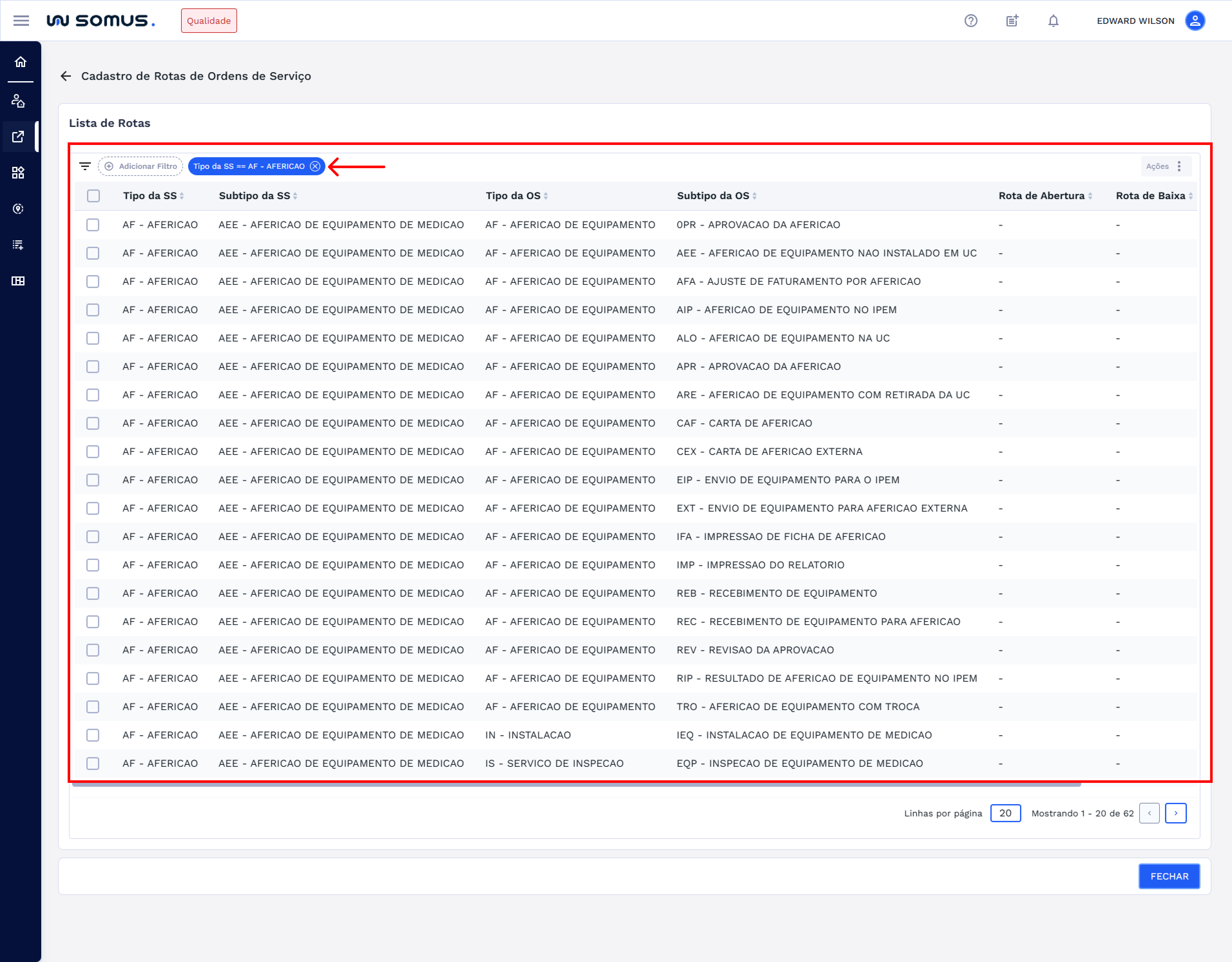Screen dimensions: 1232x962
Task: Go to next page of results
Action: [1175, 813]
